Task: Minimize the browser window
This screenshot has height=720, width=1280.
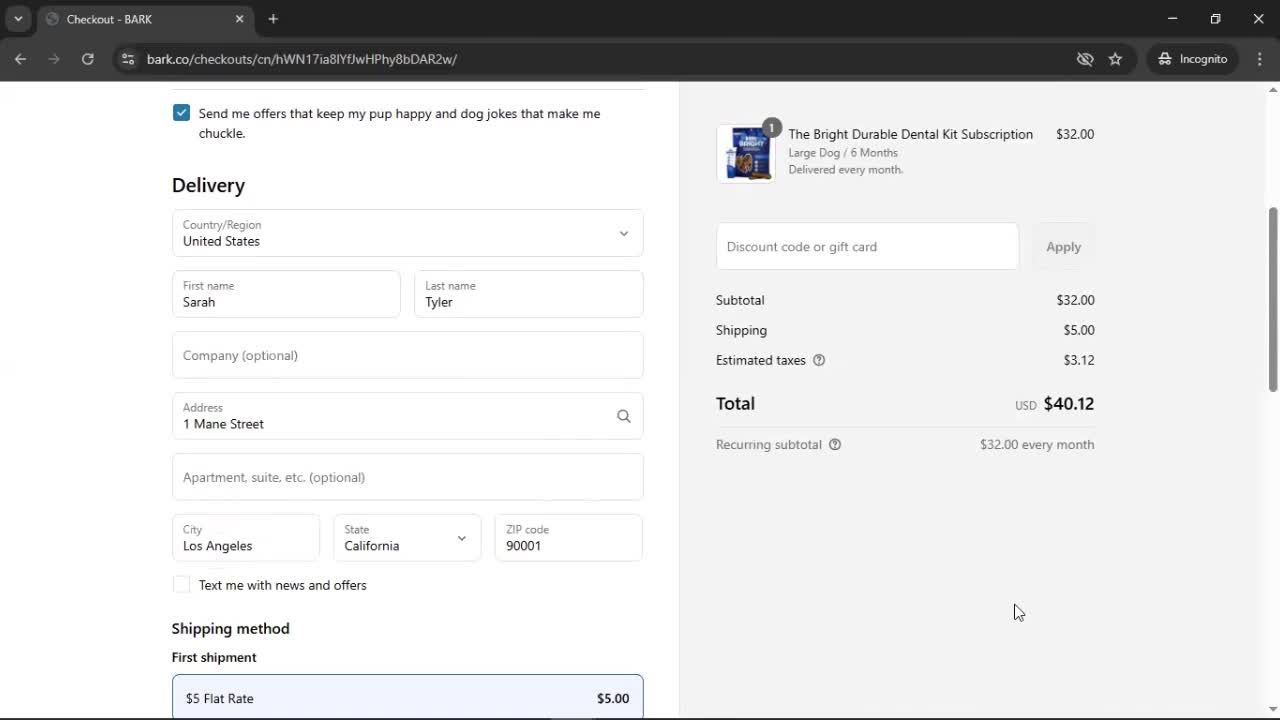Action: point(1173,19)
